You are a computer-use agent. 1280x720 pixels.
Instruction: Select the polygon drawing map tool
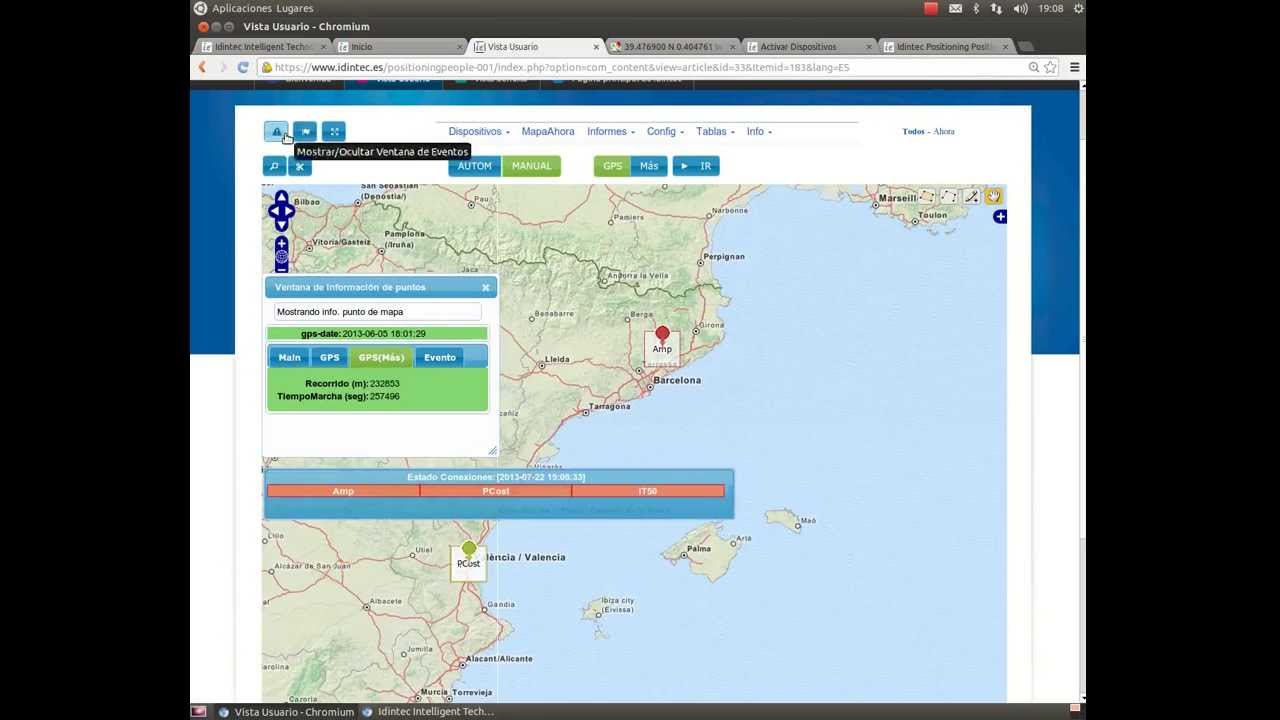tap(949, 197)
